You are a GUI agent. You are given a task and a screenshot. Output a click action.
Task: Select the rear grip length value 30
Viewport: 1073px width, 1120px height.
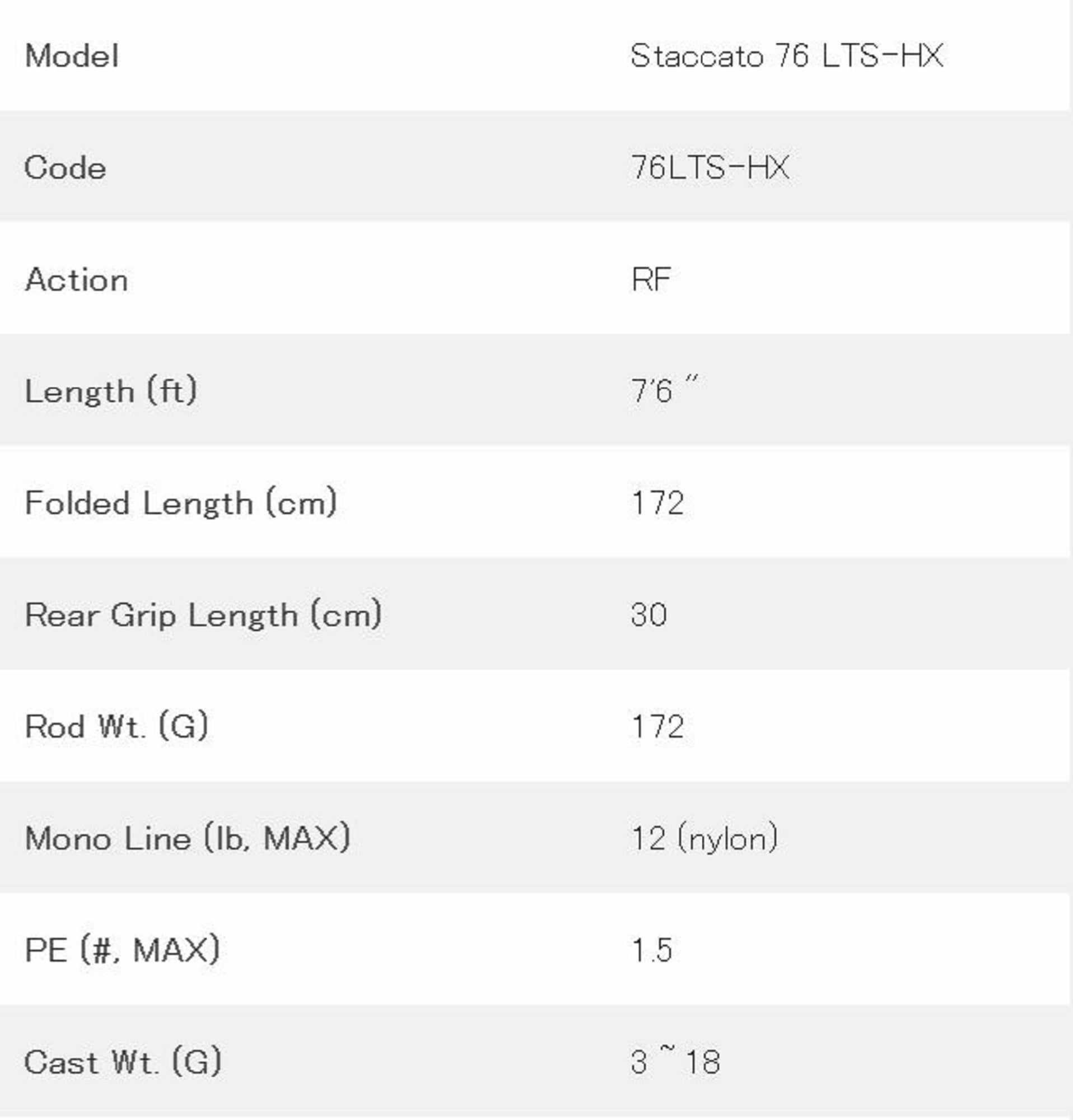(x=649, y=615)
